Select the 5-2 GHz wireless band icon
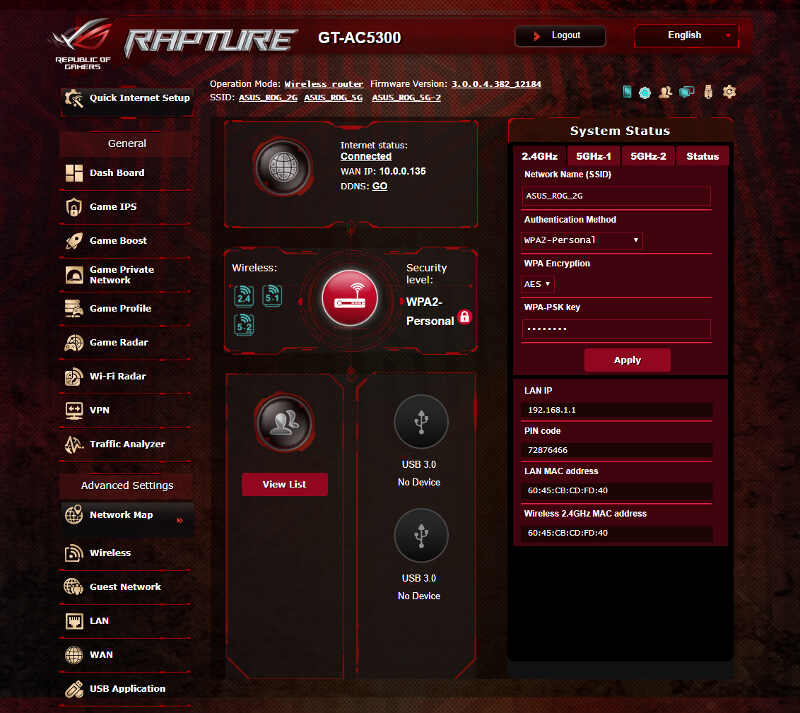 244,325
